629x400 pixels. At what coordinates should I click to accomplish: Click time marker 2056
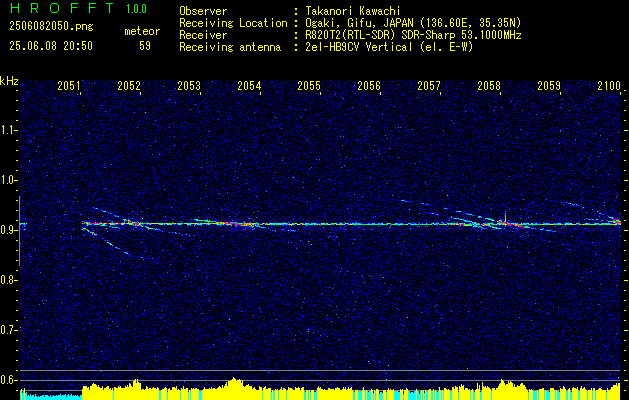[369, 85]
